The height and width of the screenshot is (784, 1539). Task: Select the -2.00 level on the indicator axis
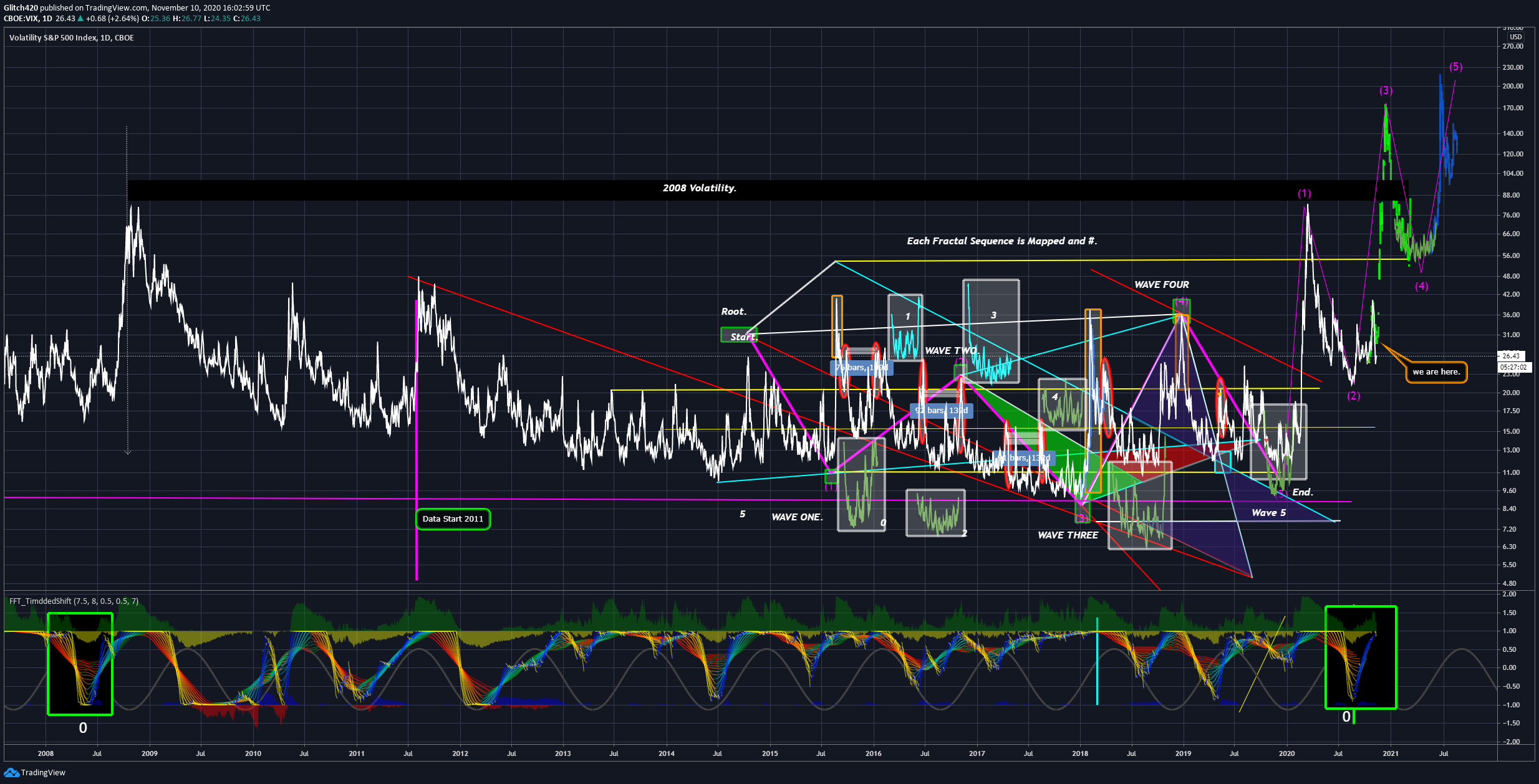1510,742
